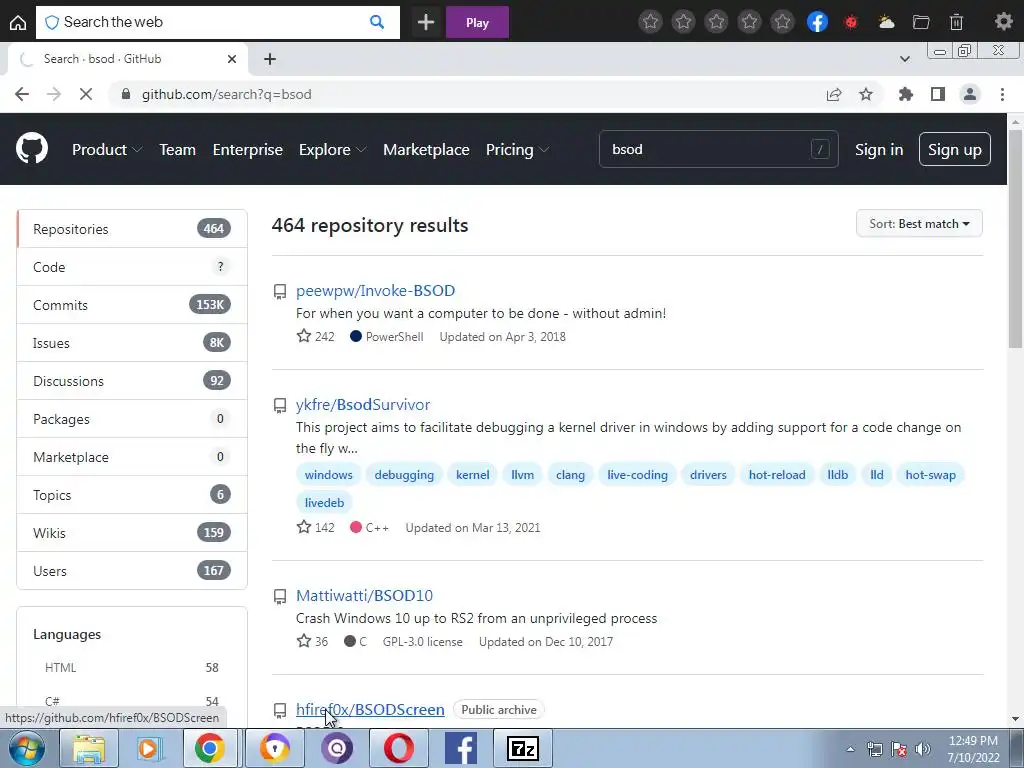
Task: Open the extensions puzzle piece icon
Action: 905,94
